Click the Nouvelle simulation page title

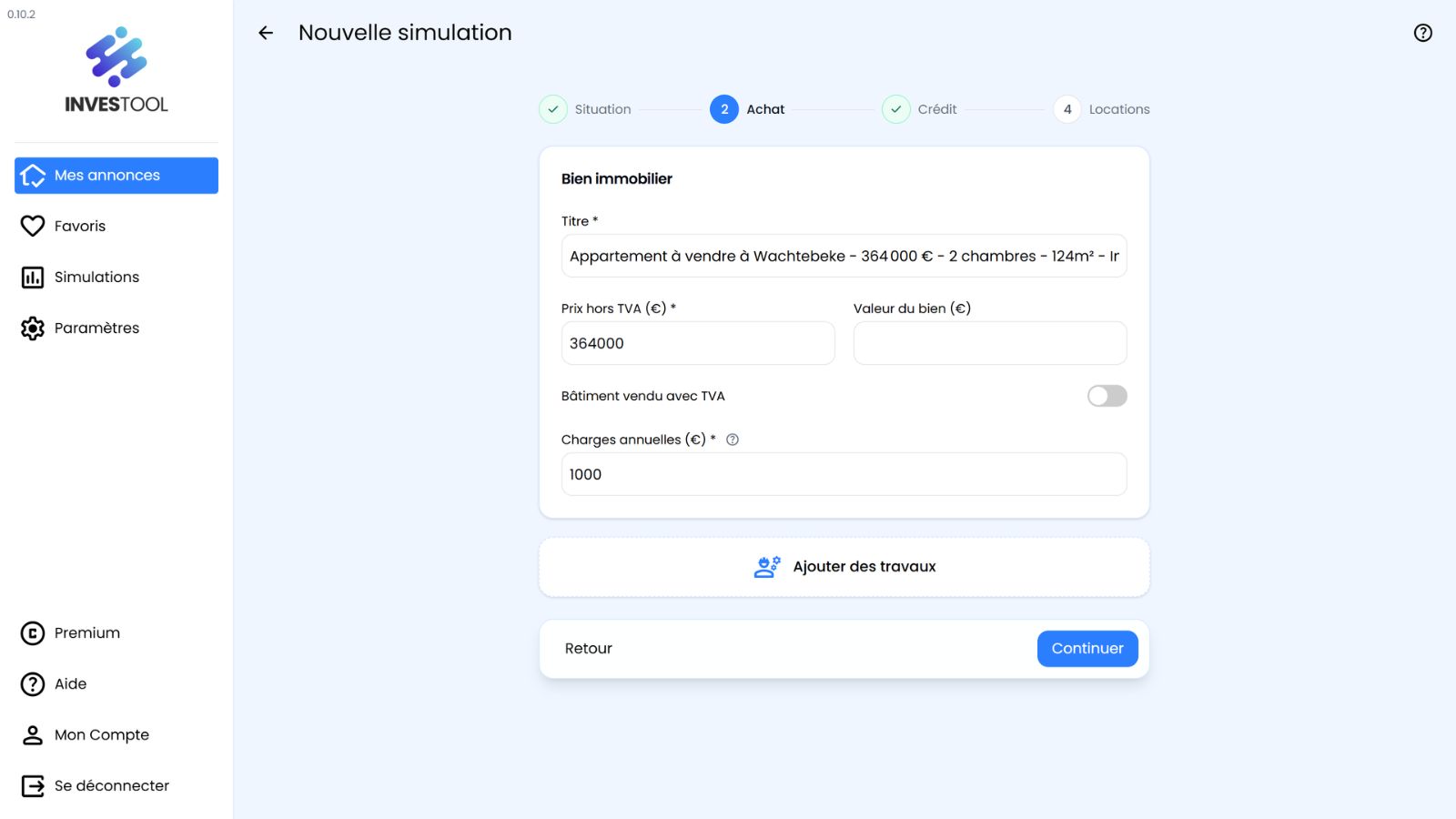point(405,33)
